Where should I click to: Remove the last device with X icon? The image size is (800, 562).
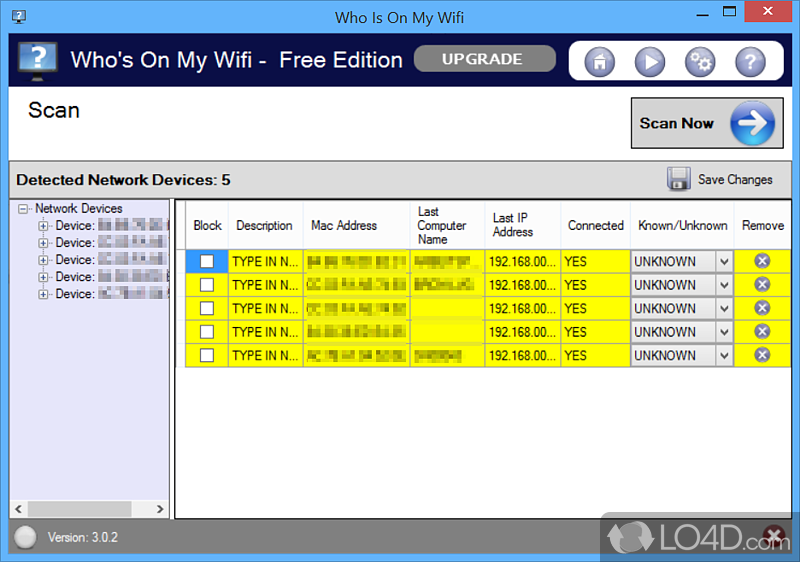[762, 355]
